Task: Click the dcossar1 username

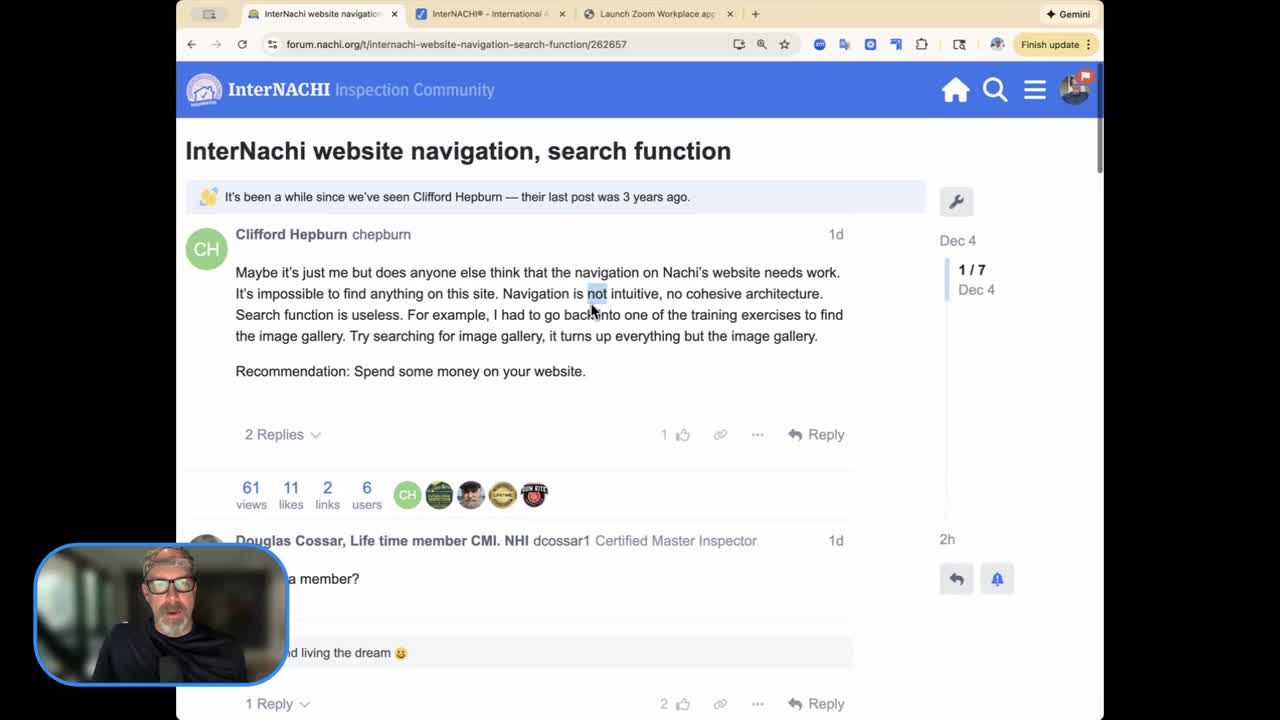Action: [561, 541]
